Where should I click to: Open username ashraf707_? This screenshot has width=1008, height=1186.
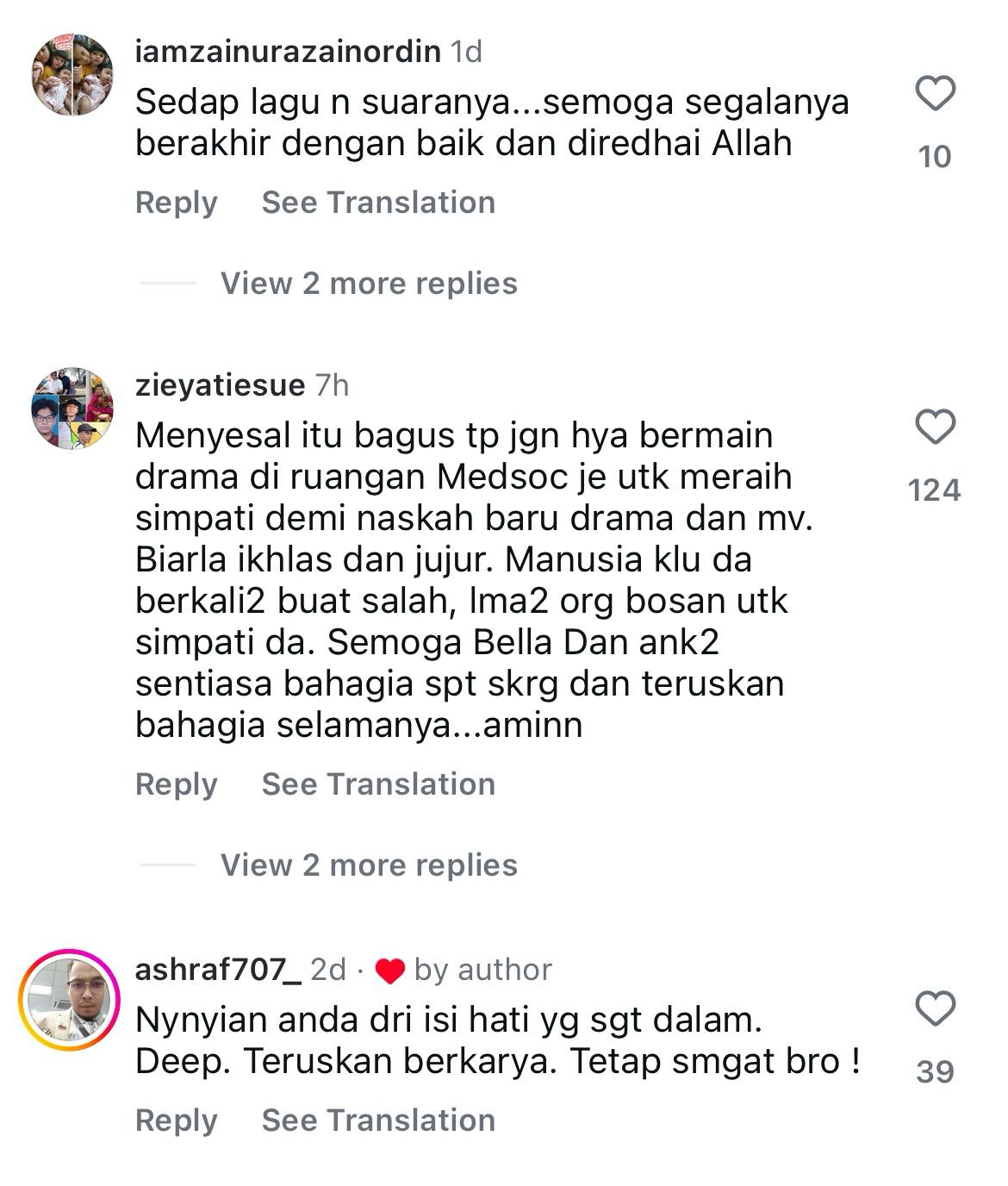pyautogui.click(x=219, y=970)
